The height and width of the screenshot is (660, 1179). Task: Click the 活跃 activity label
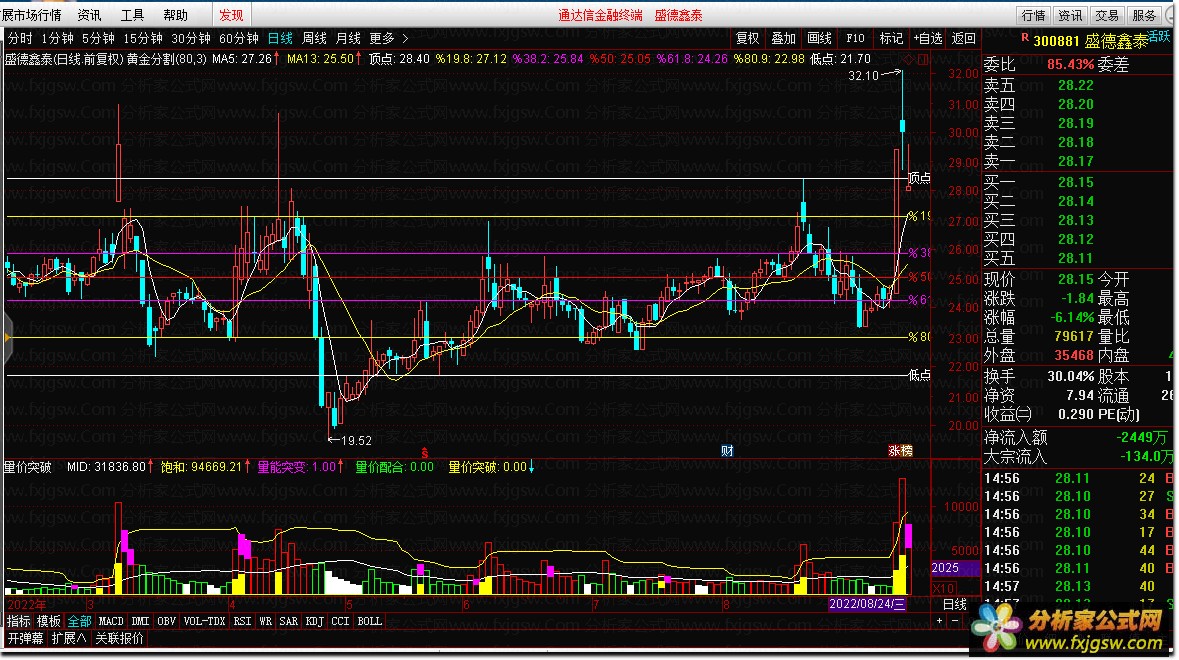(x=1159, y=36)
